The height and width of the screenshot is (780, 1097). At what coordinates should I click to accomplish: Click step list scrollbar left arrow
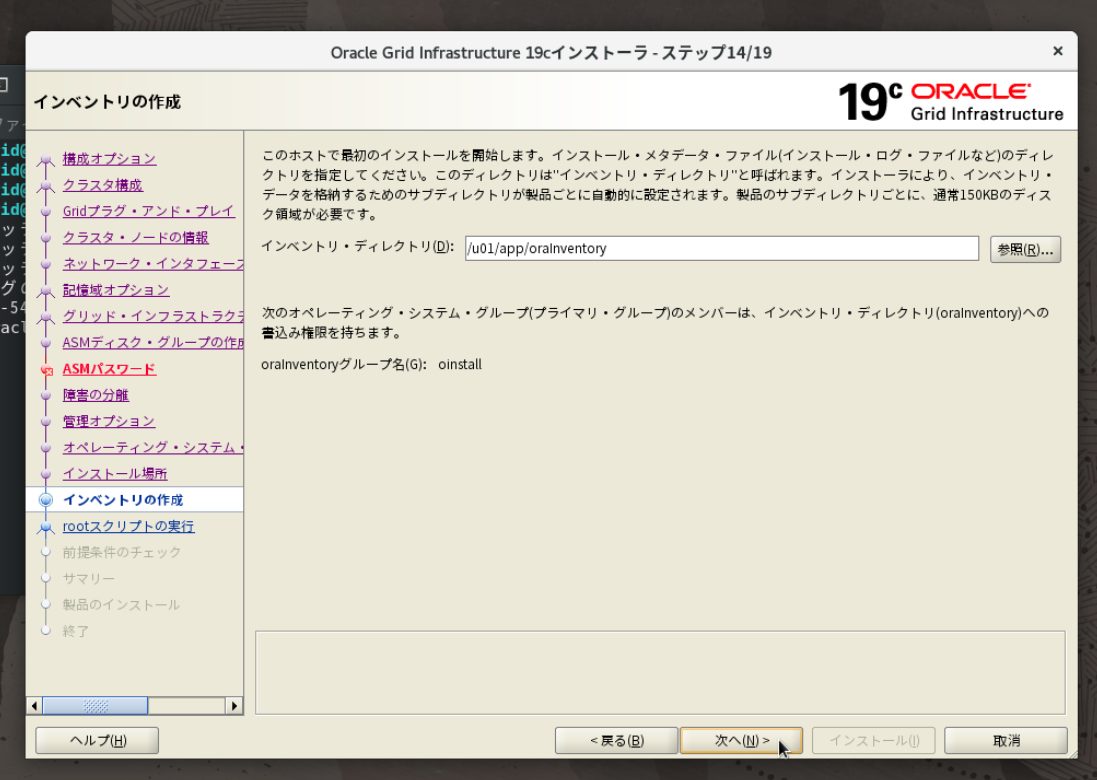point(34,706)
